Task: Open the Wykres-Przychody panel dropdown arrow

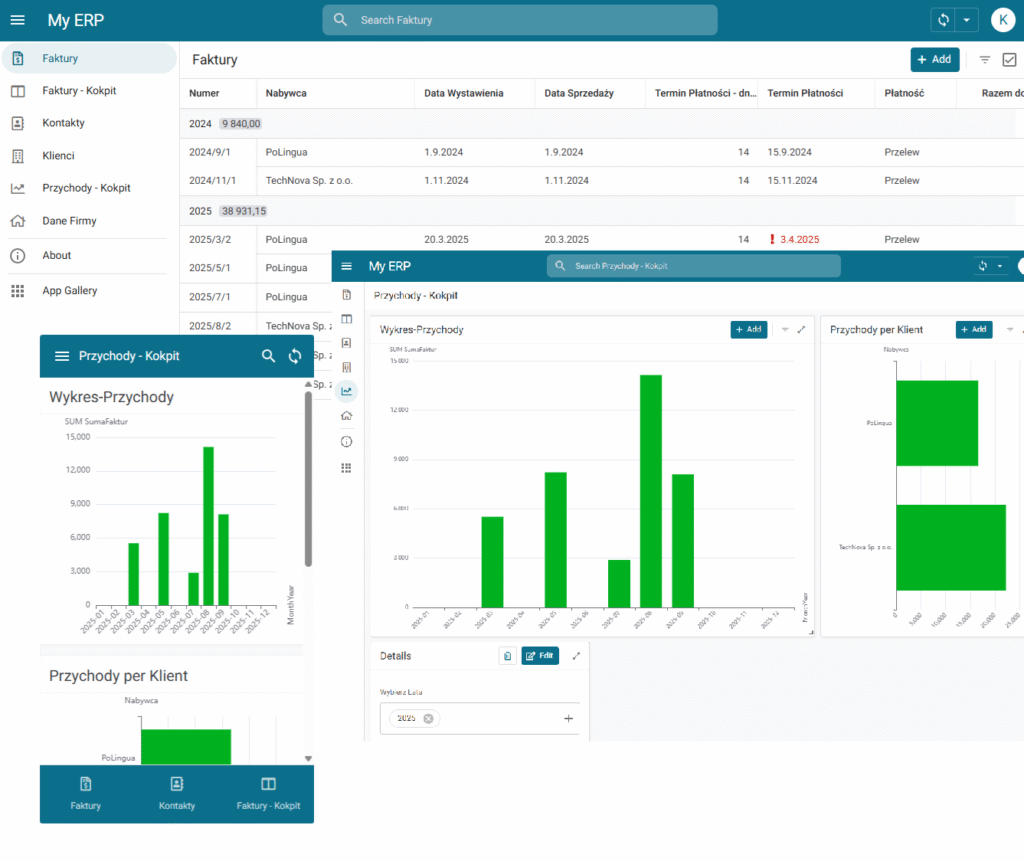Action: [x=784, y=329]
